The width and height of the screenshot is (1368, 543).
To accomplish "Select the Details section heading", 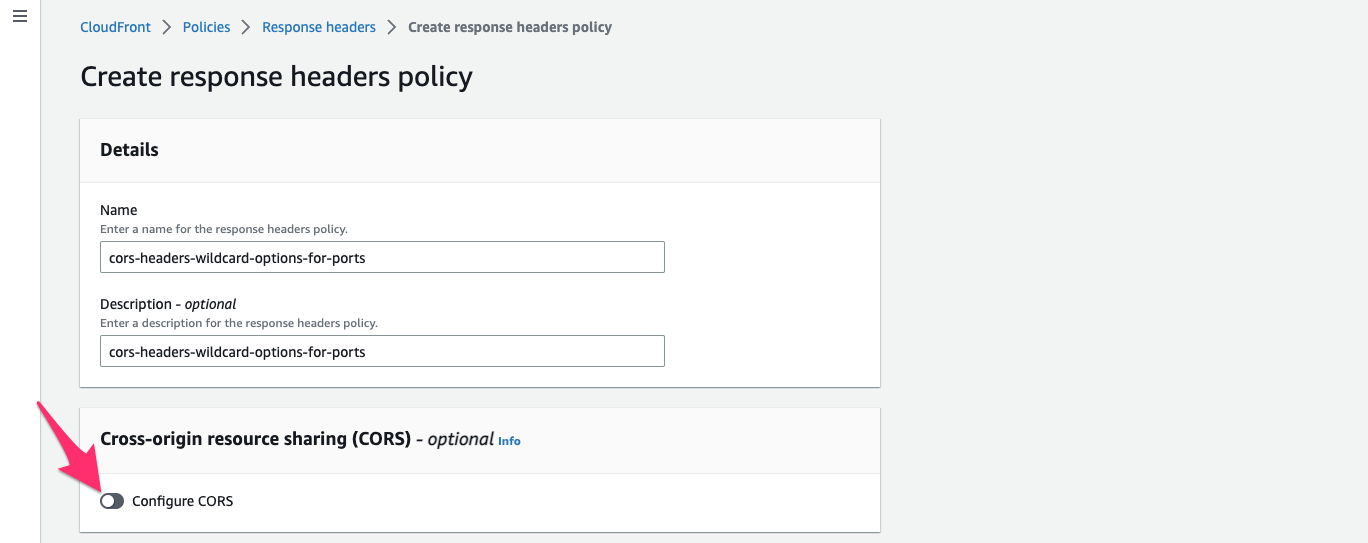I will coord(129,150).
